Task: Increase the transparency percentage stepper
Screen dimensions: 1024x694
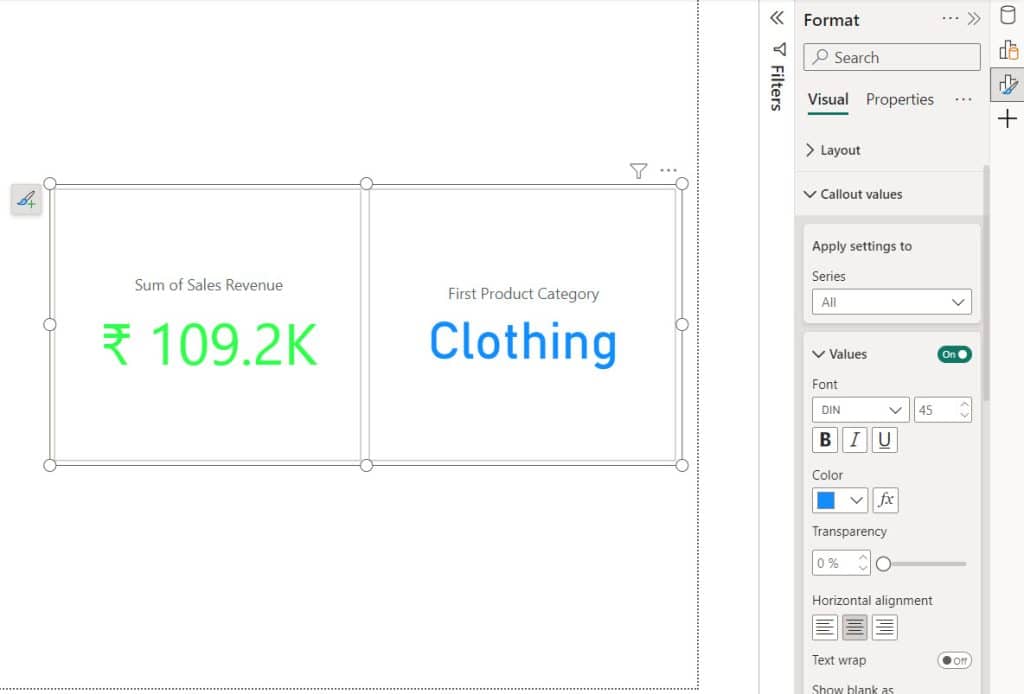Action: click(x=863, y=558)
